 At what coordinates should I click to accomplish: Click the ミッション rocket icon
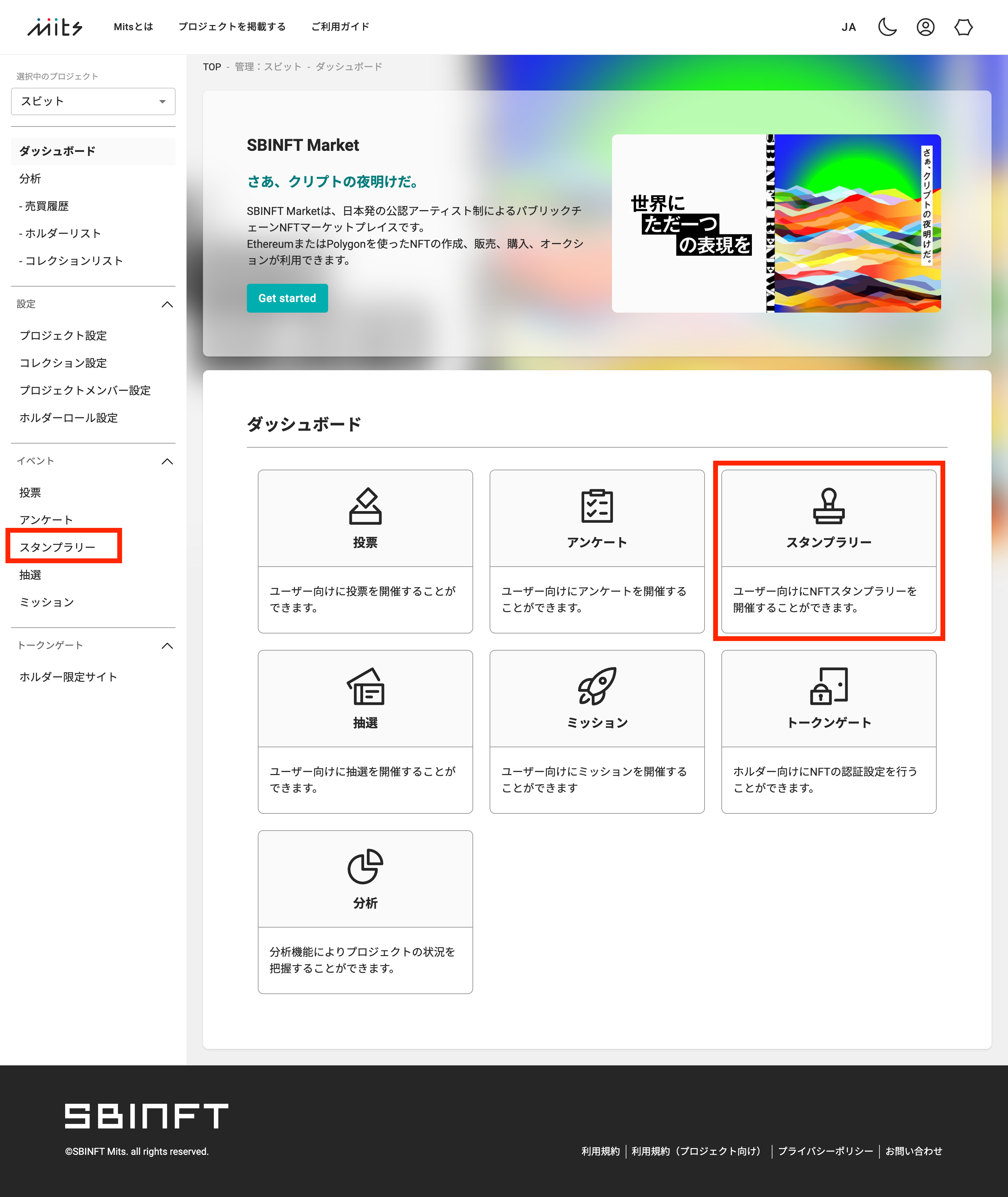pos(597,686)
